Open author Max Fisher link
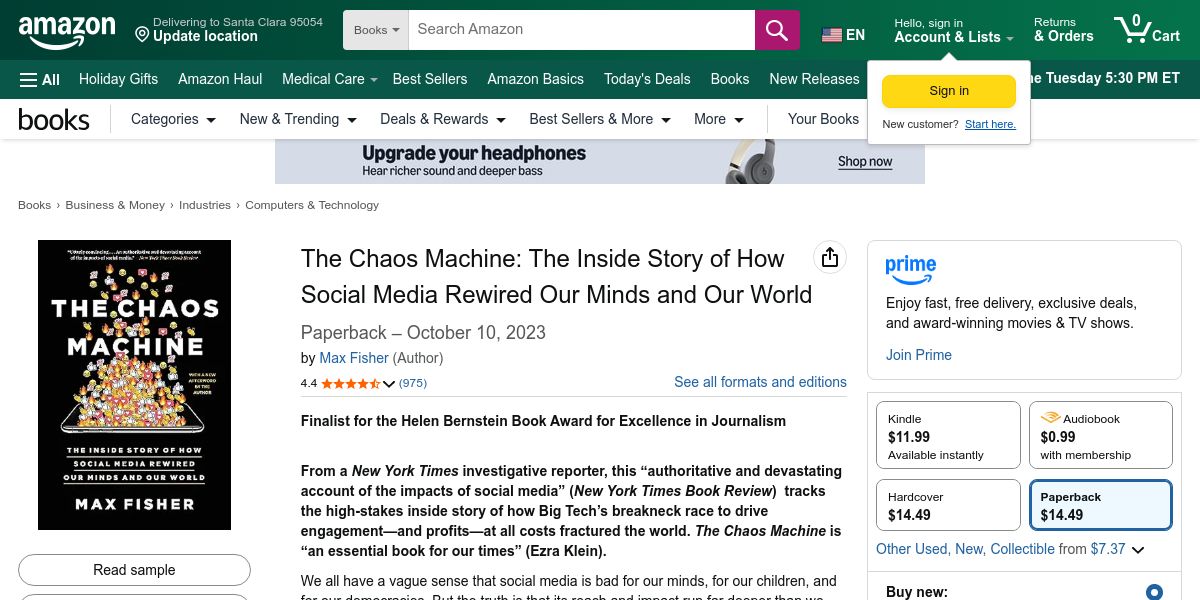1200x600 pixels. click(x=354, y=358)
